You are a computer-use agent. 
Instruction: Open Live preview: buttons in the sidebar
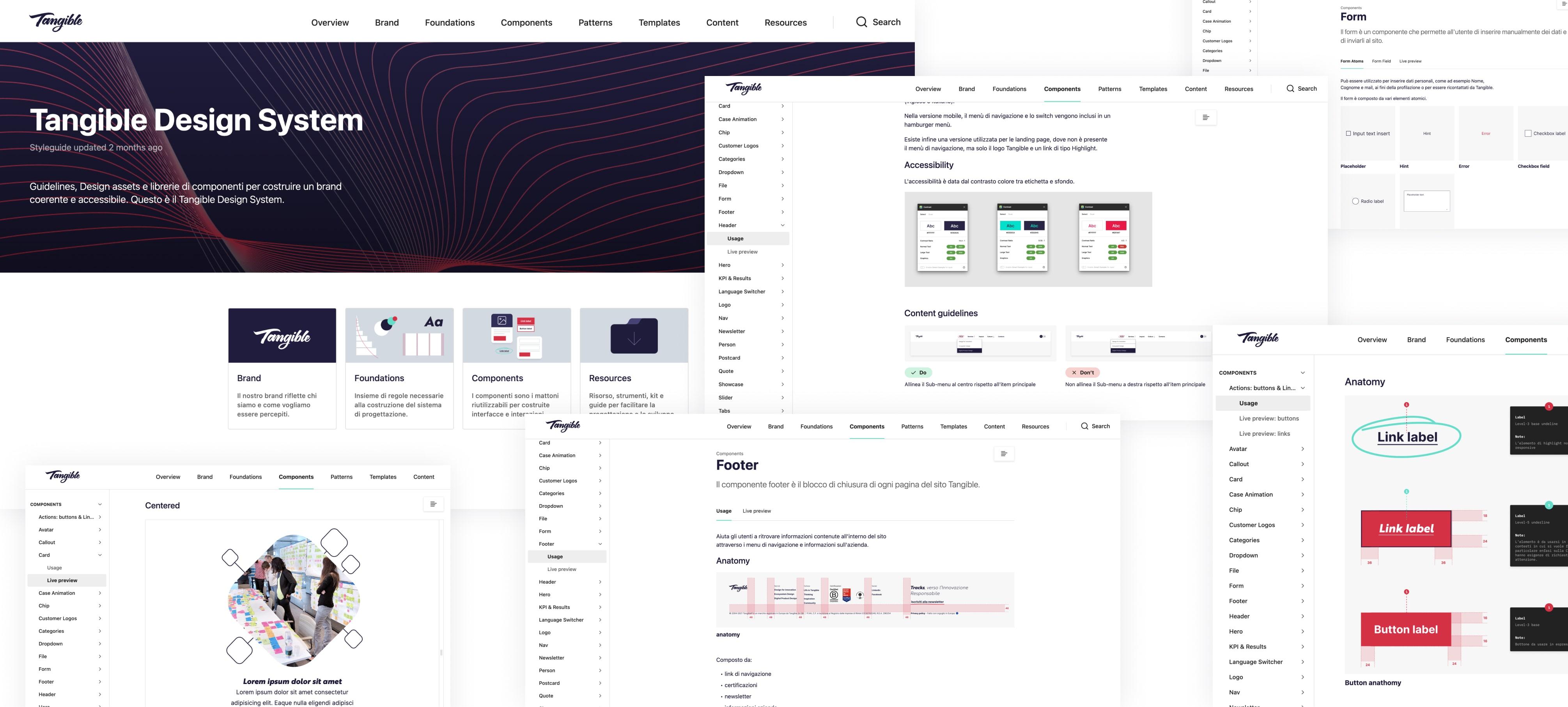click(1270, 418)
